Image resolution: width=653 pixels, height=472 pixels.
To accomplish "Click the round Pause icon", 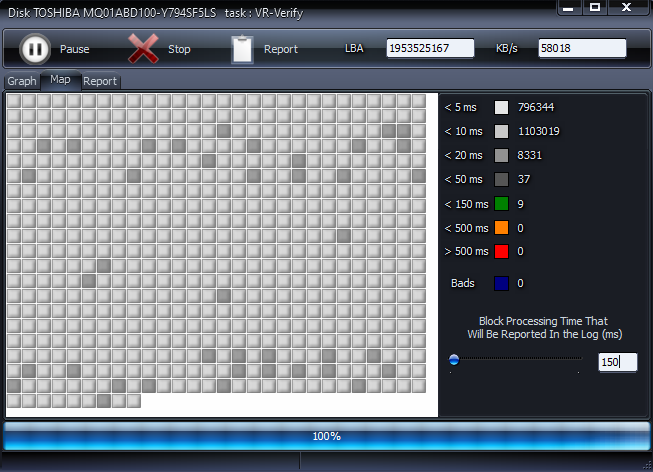I will coord(35,49).
